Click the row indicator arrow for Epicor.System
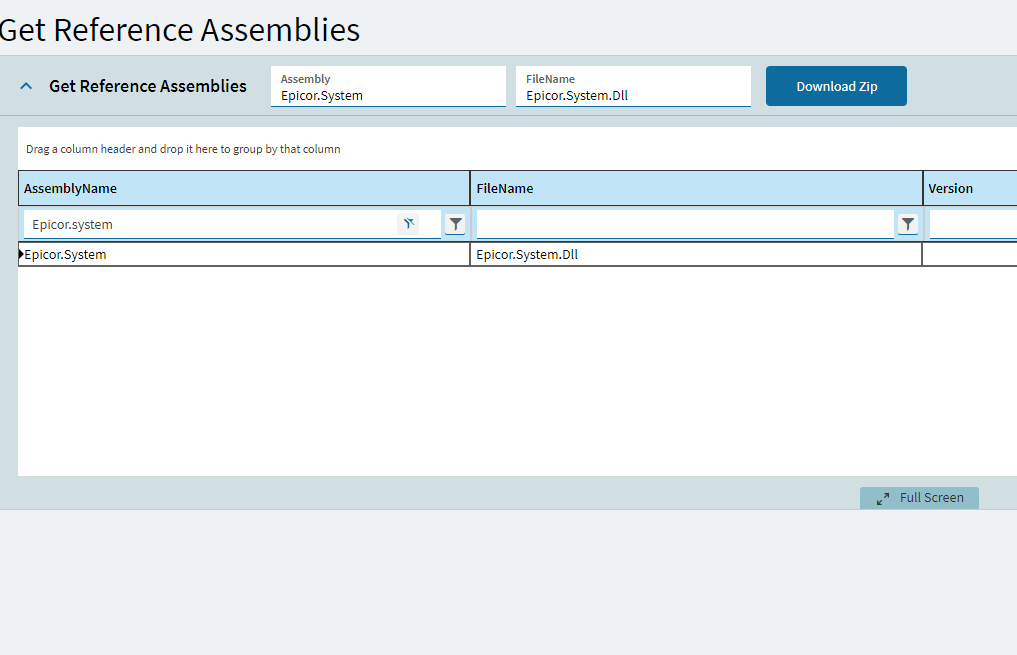The image size is (1017, 655). coord(21,254)
